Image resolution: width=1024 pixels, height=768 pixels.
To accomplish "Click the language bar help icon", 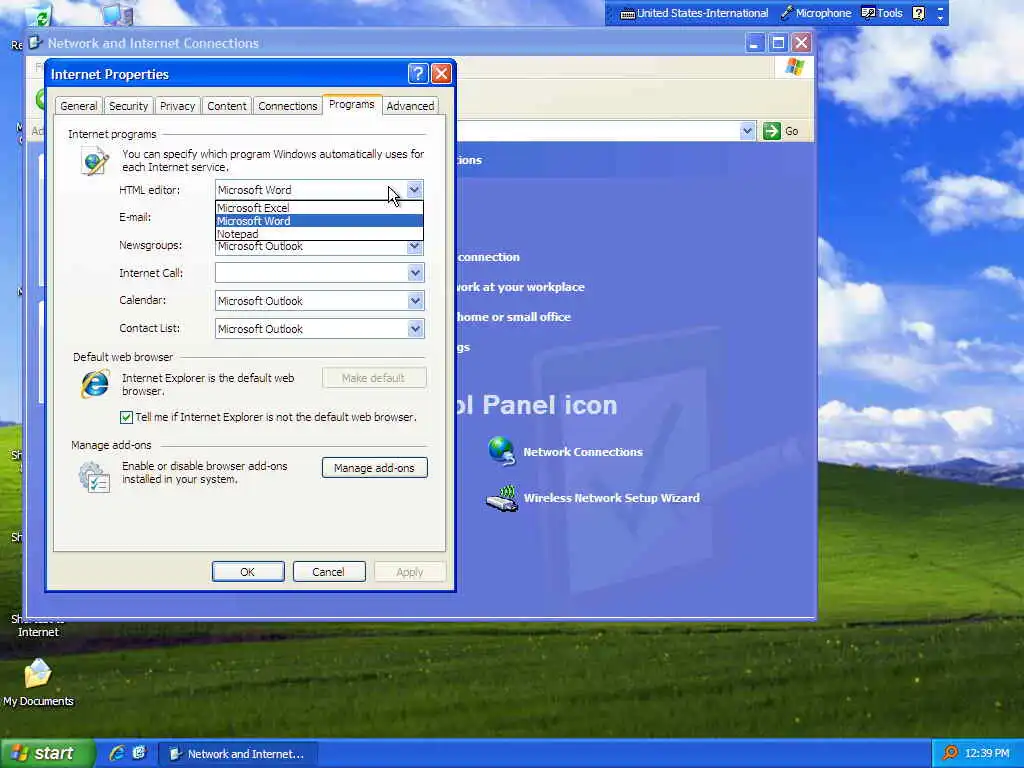I will [x=918, y=13].
